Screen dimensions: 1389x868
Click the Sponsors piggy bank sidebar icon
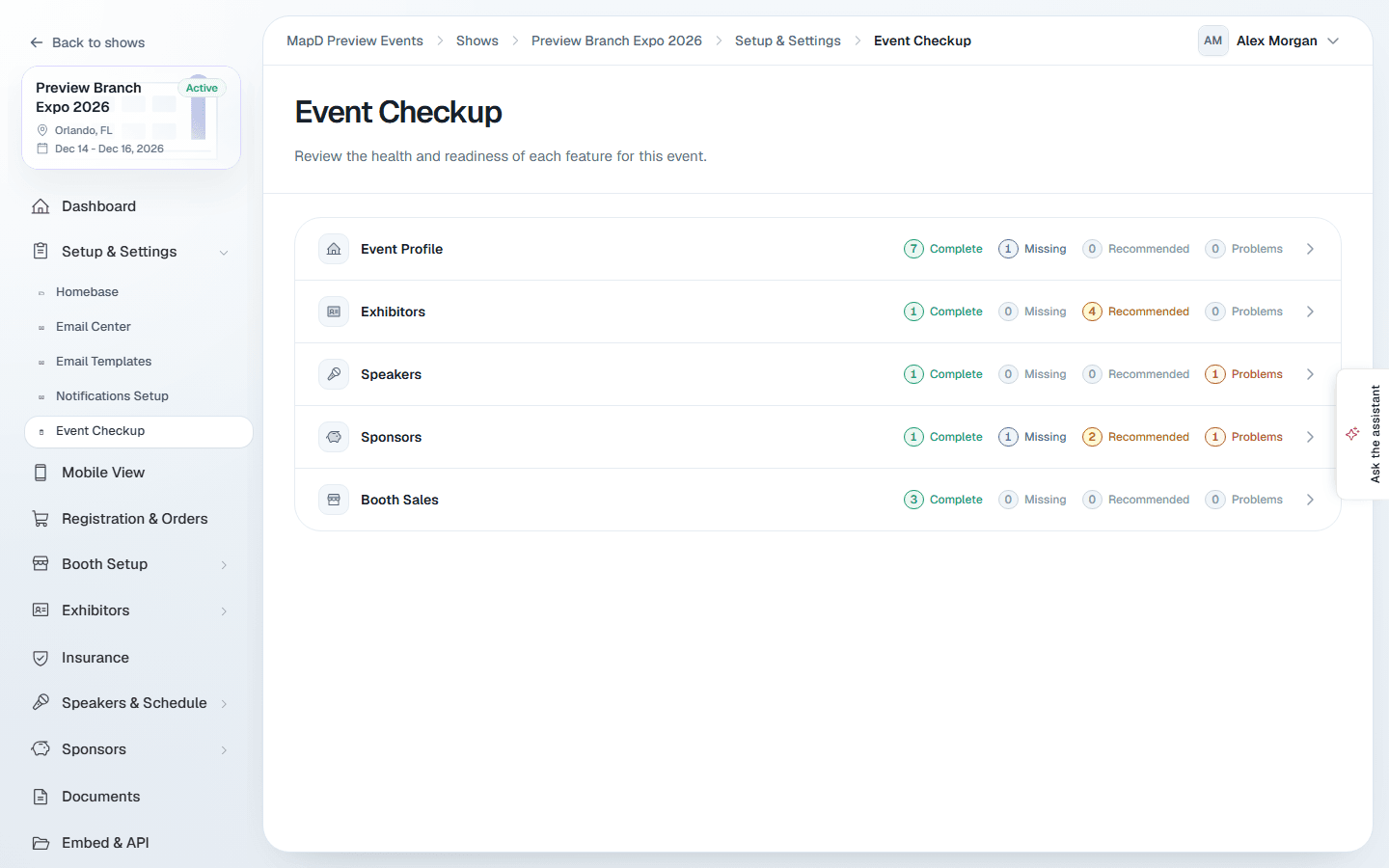pos(41,749)
